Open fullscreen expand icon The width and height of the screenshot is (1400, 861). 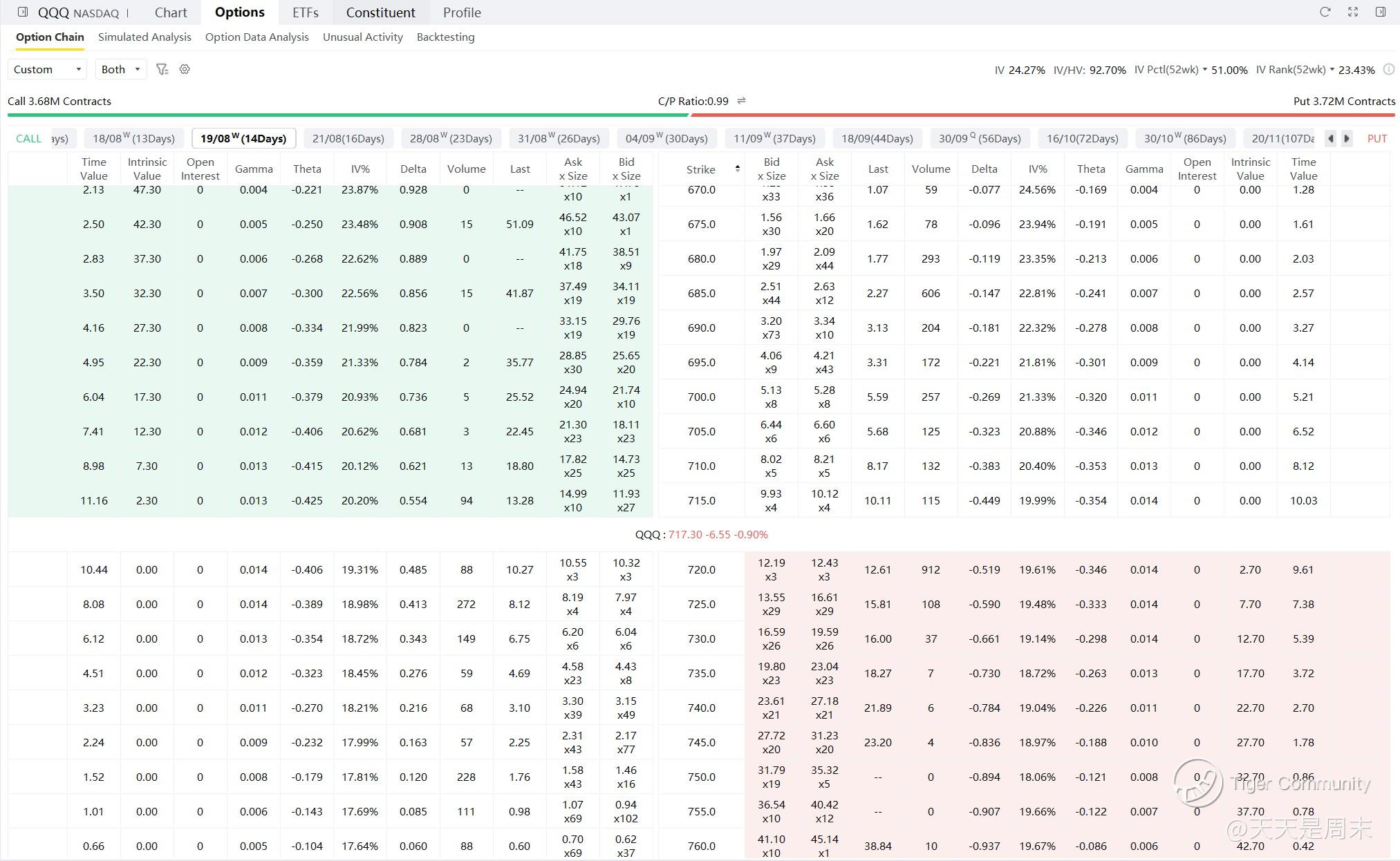click(x=1353, y=12)
